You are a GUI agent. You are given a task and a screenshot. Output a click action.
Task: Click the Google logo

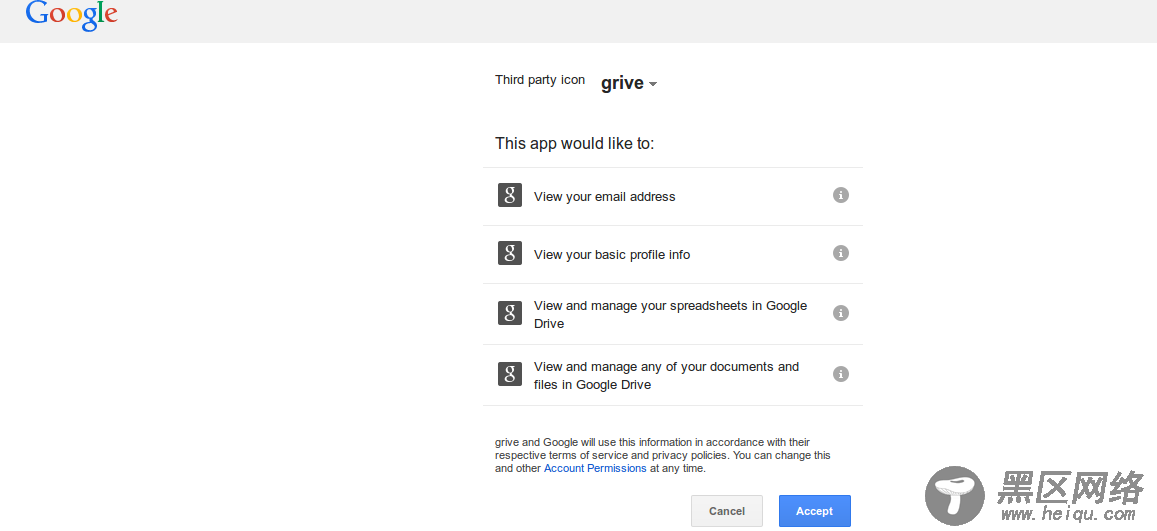tap(72, 16)
